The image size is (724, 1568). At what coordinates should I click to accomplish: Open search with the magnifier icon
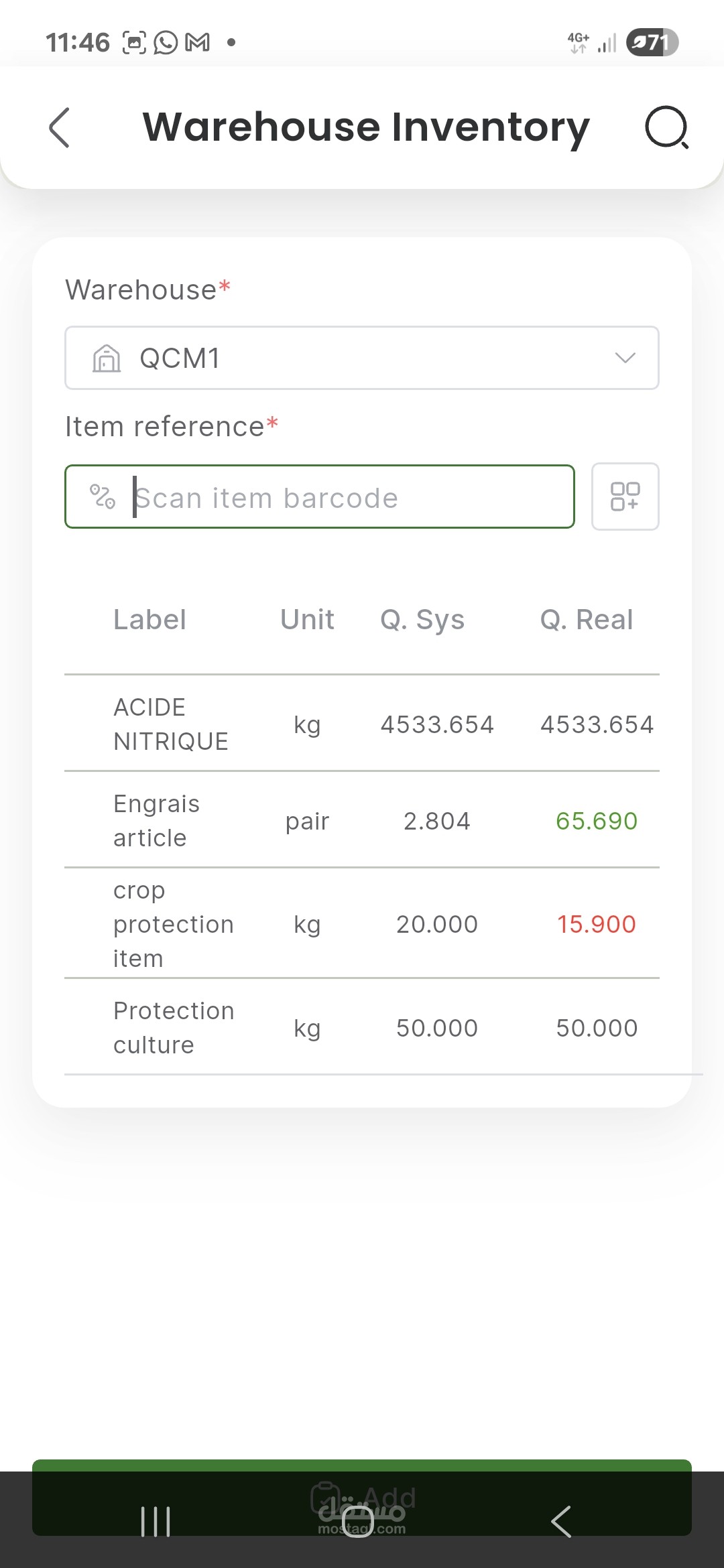666,127
